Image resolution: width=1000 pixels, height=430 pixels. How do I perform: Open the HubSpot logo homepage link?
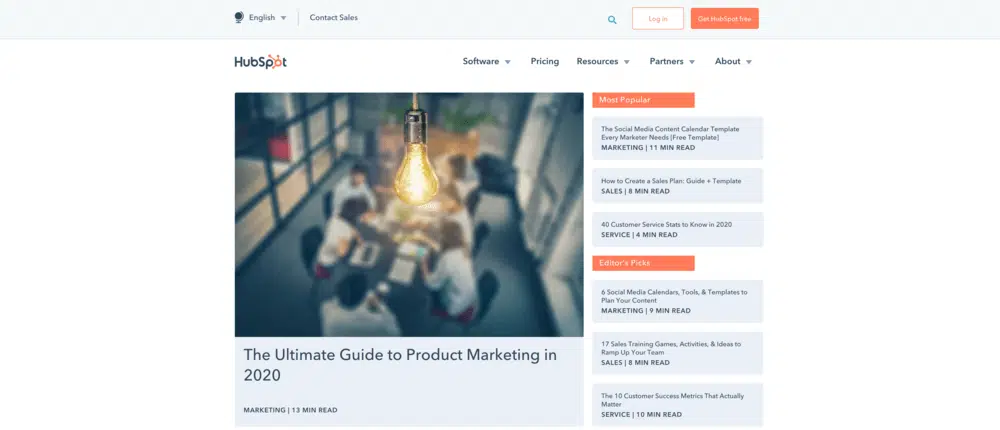[260, 62]
